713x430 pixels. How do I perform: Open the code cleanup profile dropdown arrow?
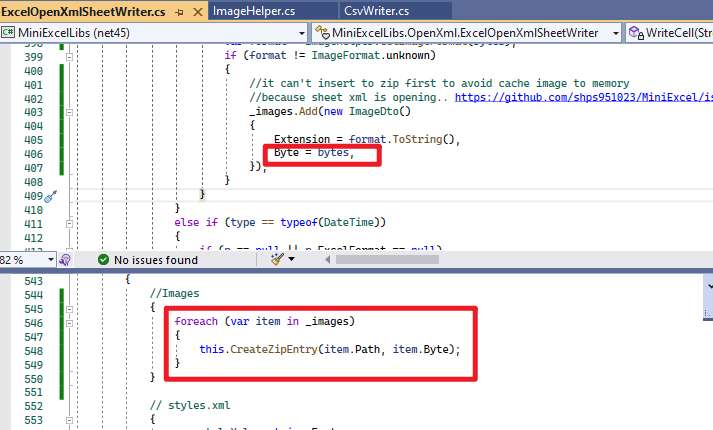[x=291, y=260]
